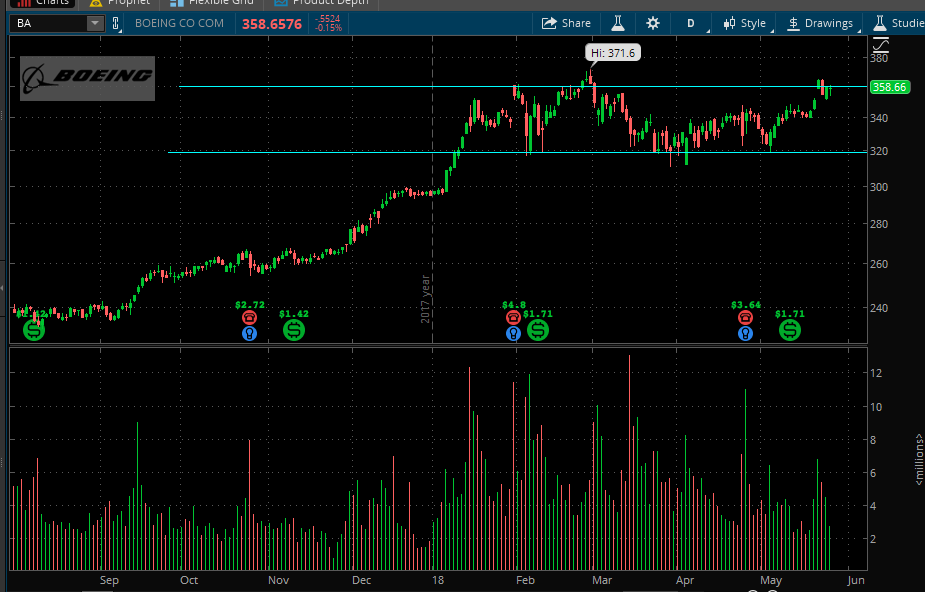Click the 2017 year marker label
Screen dimensions: 925x592
(x=425, y=299)
